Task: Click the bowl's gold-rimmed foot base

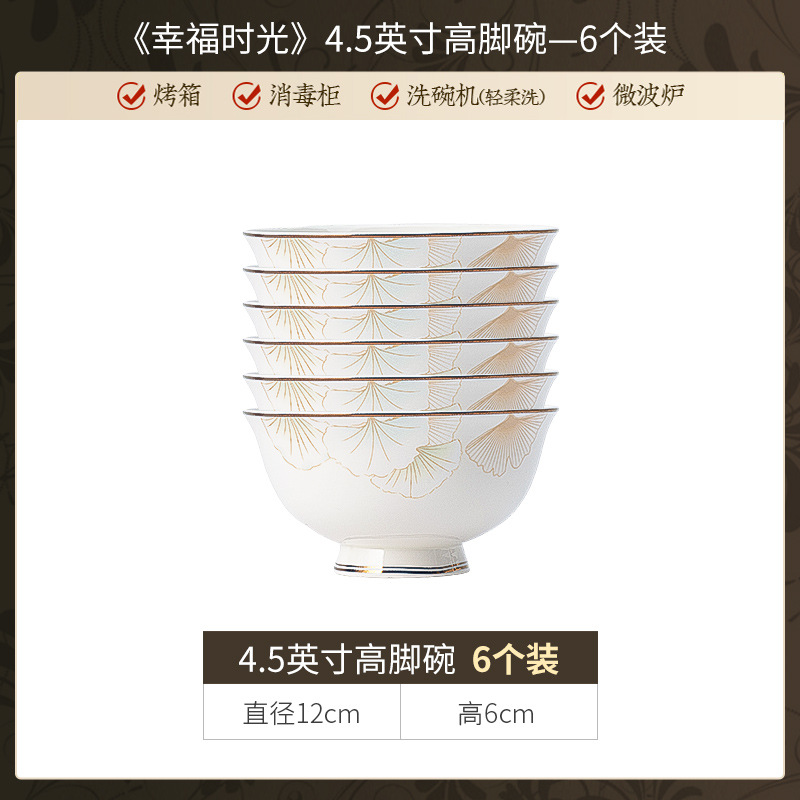Action: [x=402, y=560]
